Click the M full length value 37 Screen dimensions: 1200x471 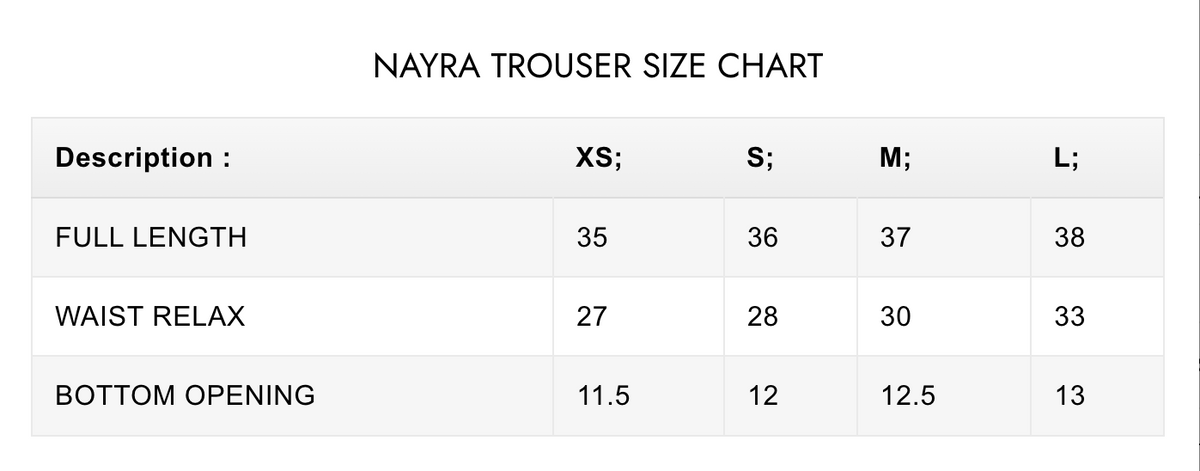click(895, 238)
